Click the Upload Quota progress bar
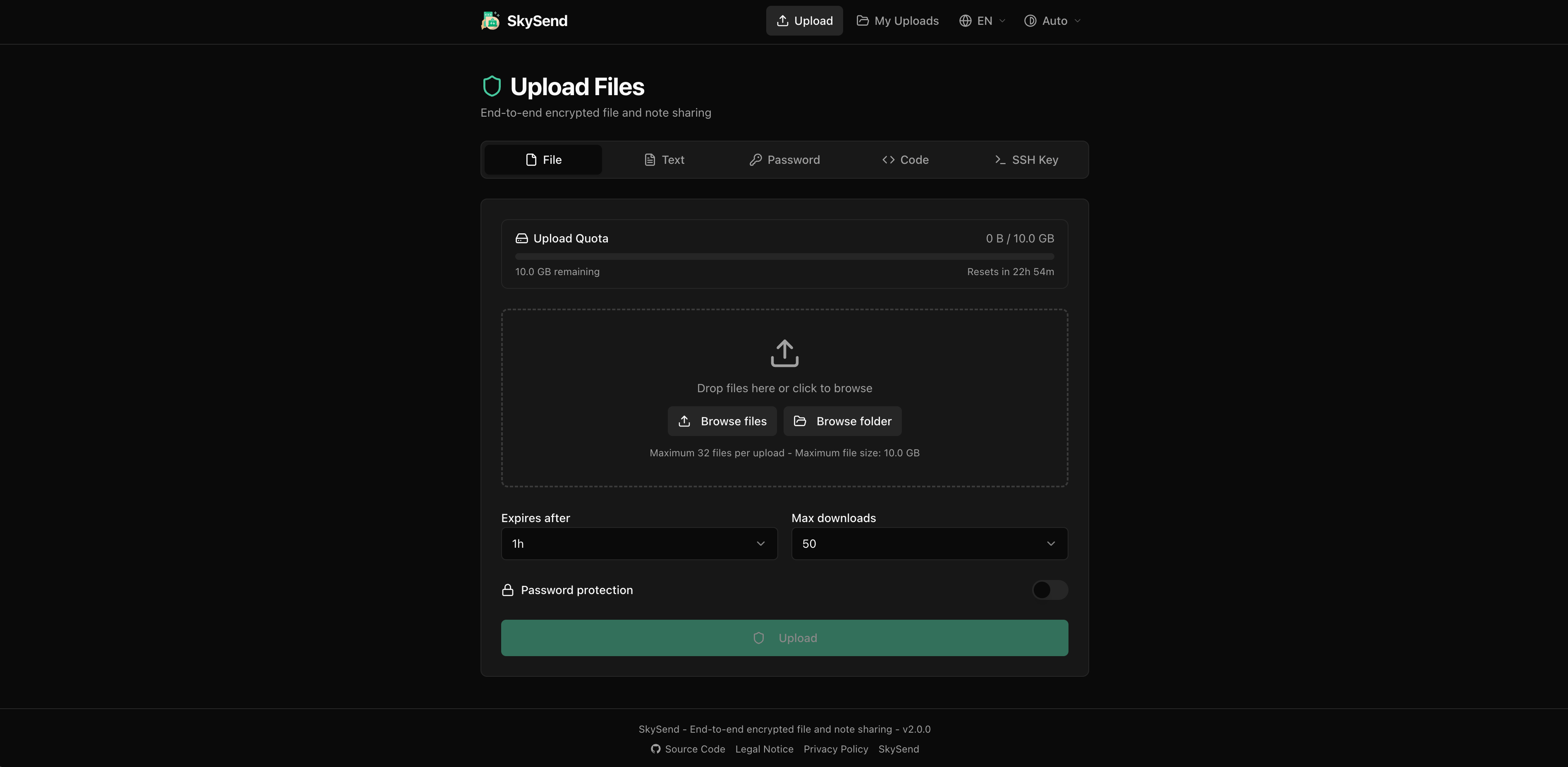1568x767 pixels. click(784, 256)
